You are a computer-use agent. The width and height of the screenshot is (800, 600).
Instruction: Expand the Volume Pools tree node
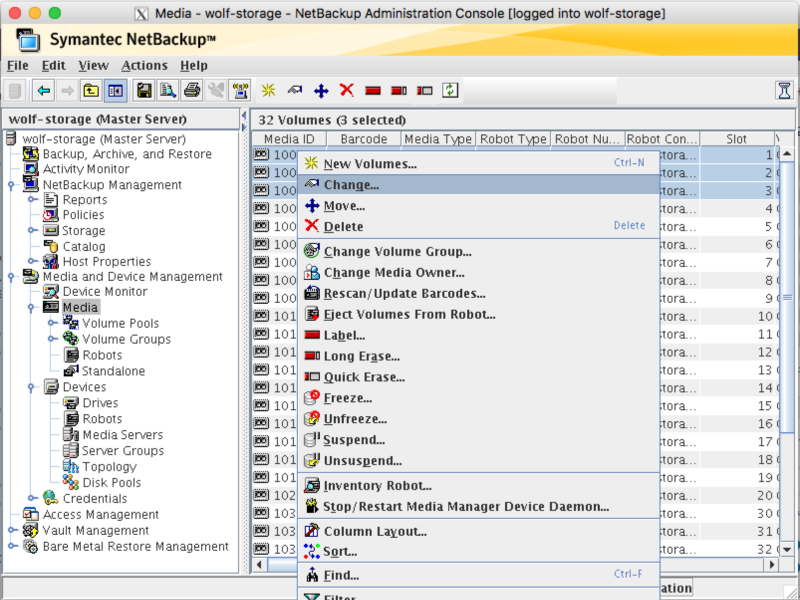pyautogui.click(x=52, y=323)
